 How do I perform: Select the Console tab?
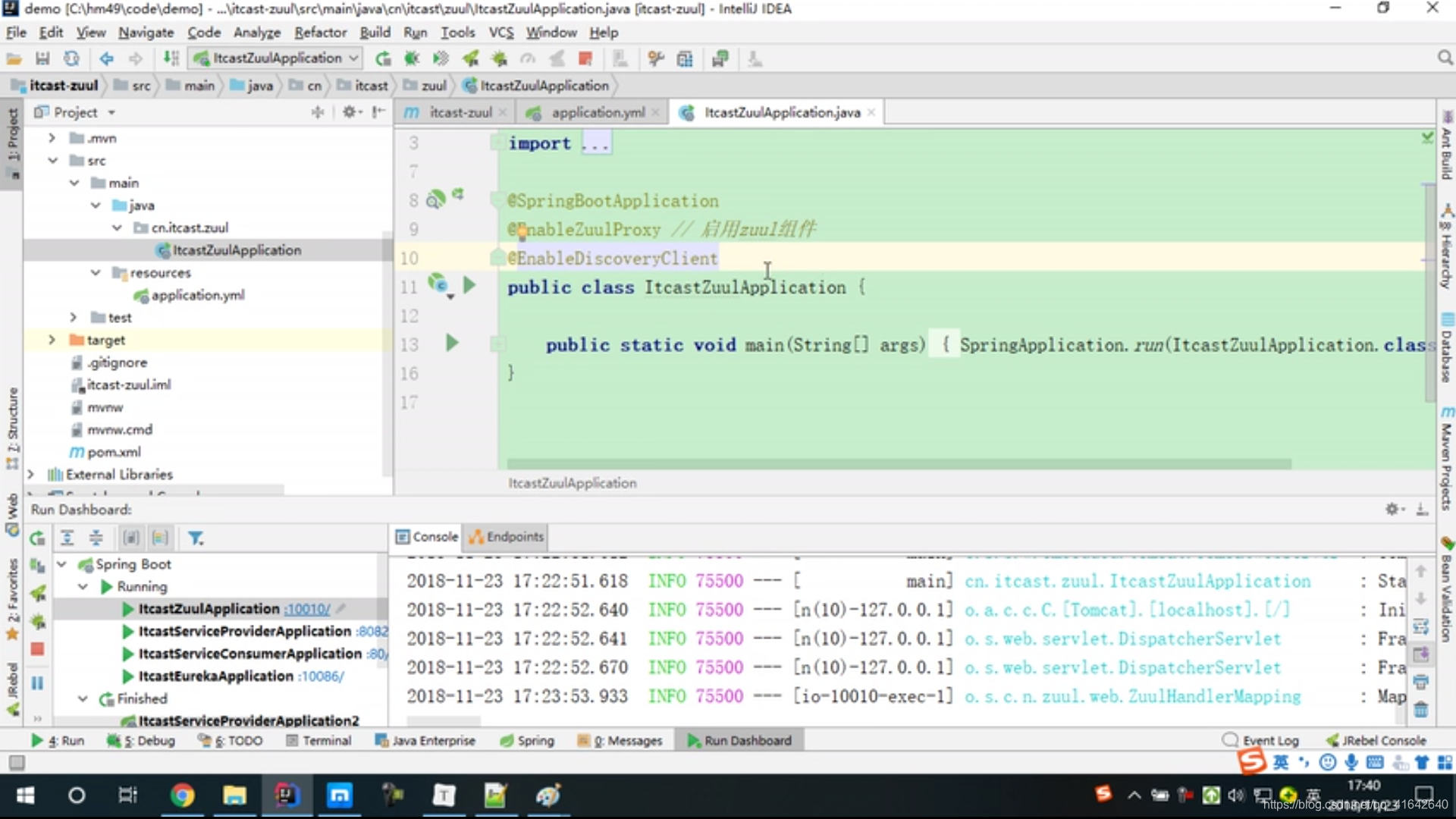pos(427,537)
